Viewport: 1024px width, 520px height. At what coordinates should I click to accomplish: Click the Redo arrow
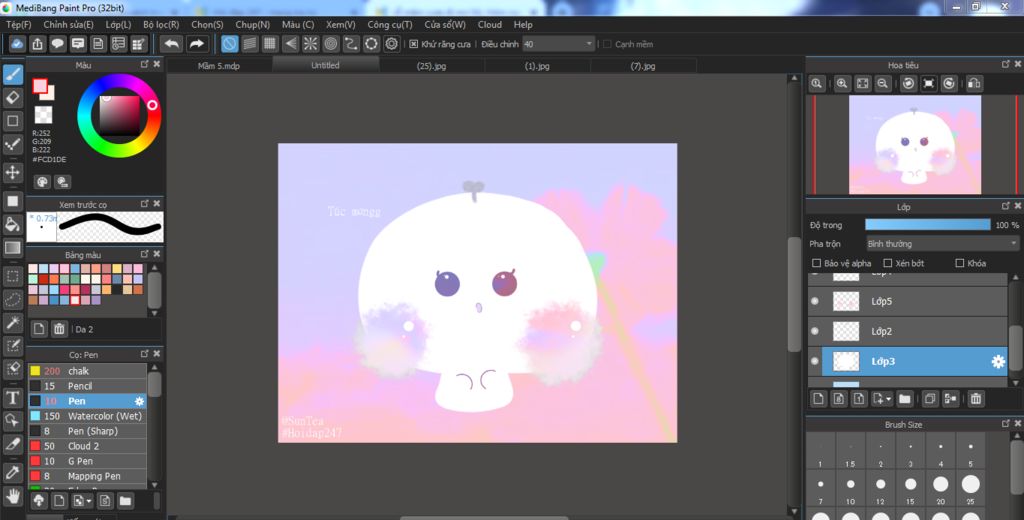click(x=196, y=44)
